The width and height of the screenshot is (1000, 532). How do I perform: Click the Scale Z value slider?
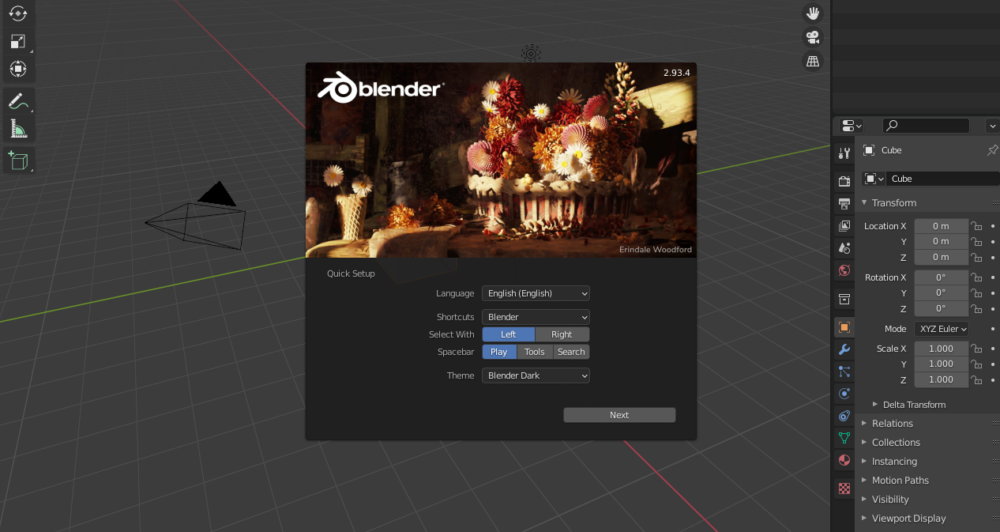[x=941, y=380]
